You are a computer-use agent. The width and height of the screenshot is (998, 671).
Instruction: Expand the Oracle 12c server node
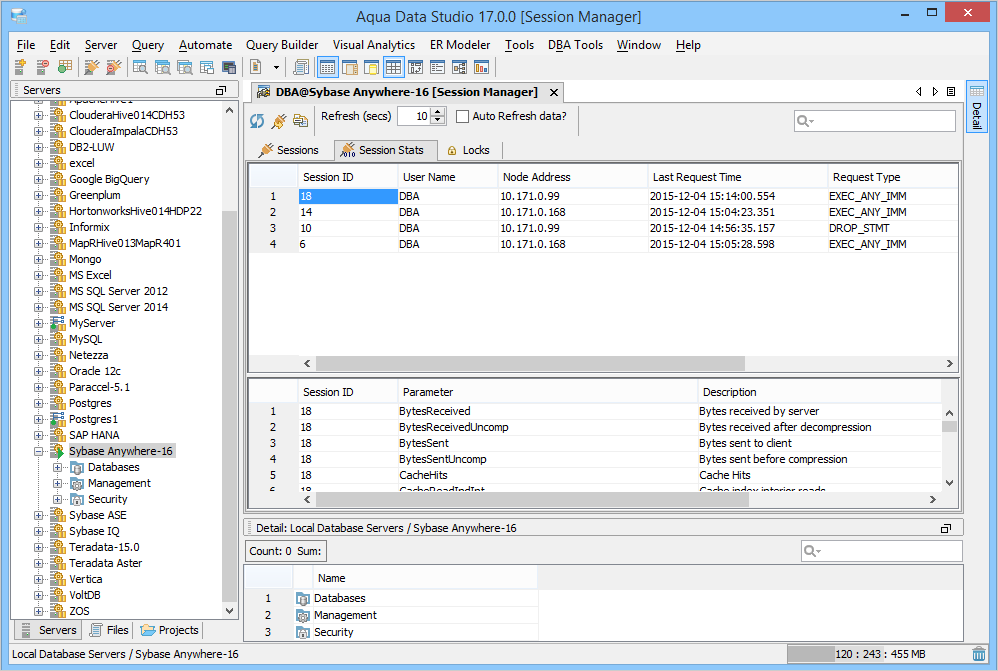[x=39, y=371]
